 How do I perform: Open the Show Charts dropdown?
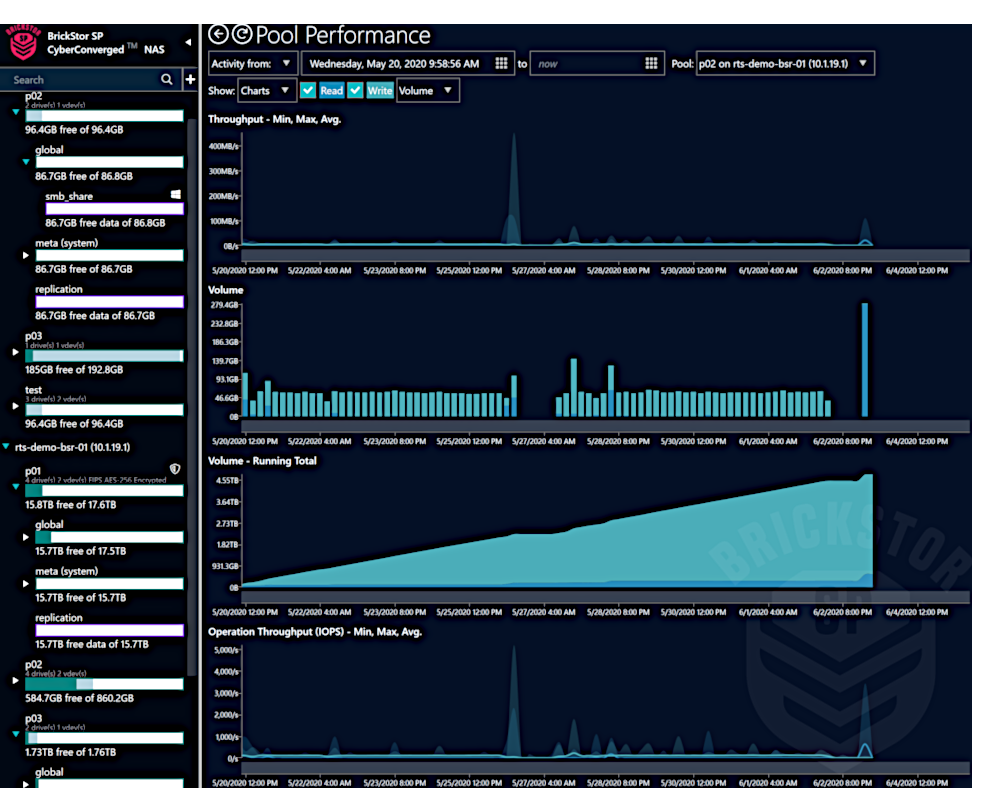click(x=266, y=90)
